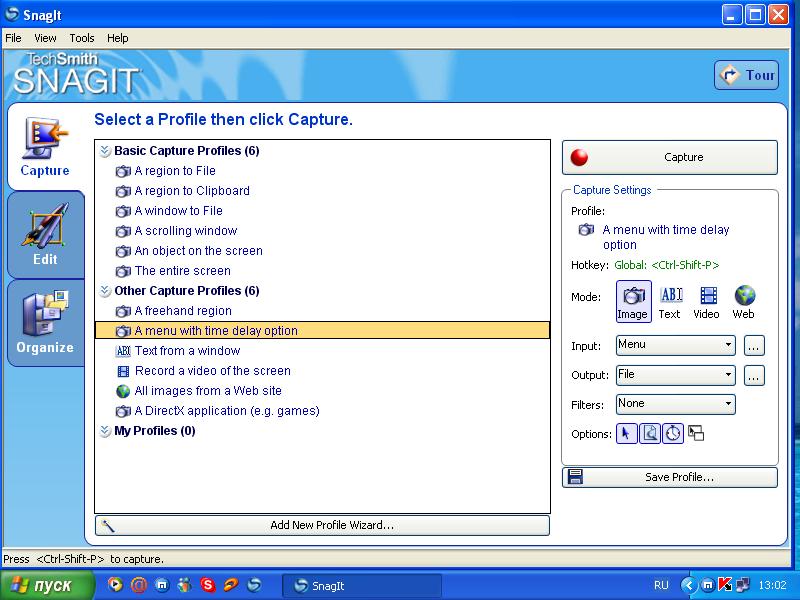Click the ABI icon beside Text from a window
The image size is (800, 600).
pos(123,351)
